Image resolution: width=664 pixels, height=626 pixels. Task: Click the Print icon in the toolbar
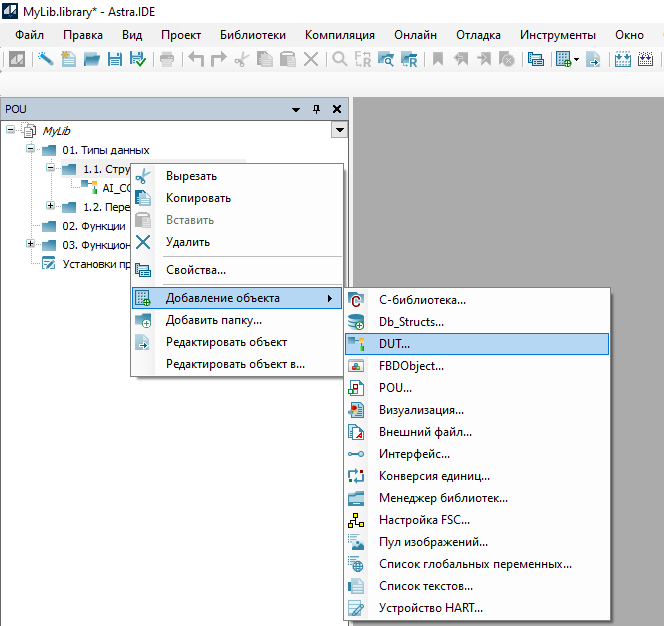click(x=166, y=59)
